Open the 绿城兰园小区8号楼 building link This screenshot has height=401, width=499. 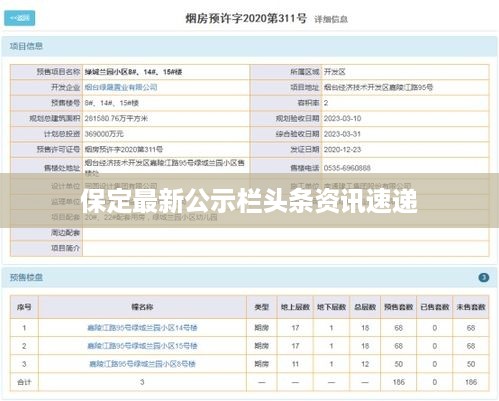pos(142,364)
